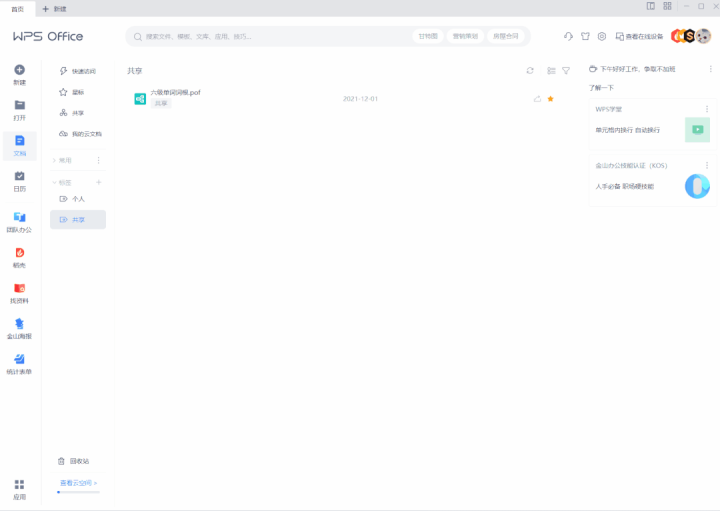Click the 2021-12-01 date
Screen dimensions: 720x511
[360, 99]
